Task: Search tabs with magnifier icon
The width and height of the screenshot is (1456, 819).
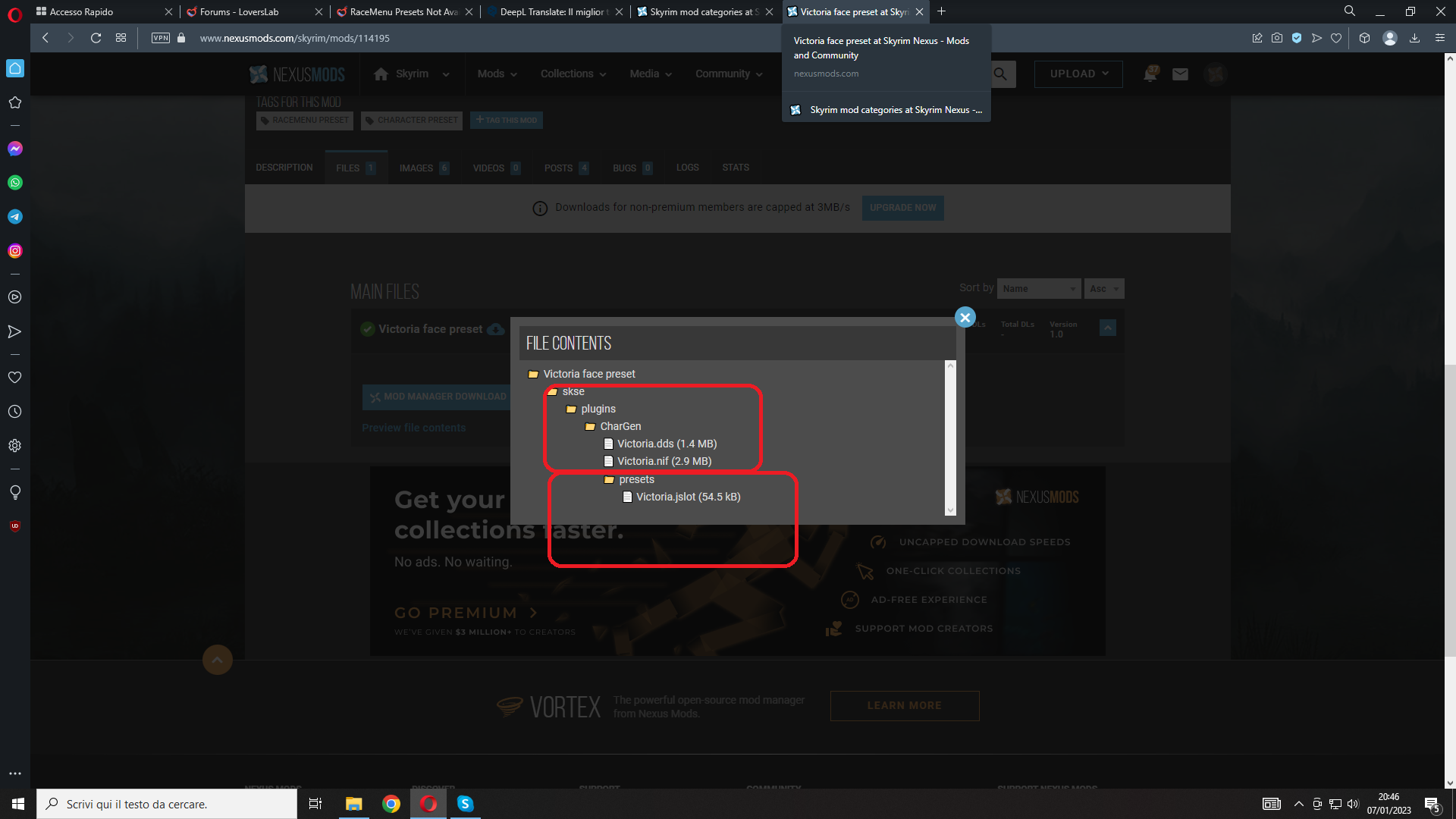Action: coord(1350,11)
